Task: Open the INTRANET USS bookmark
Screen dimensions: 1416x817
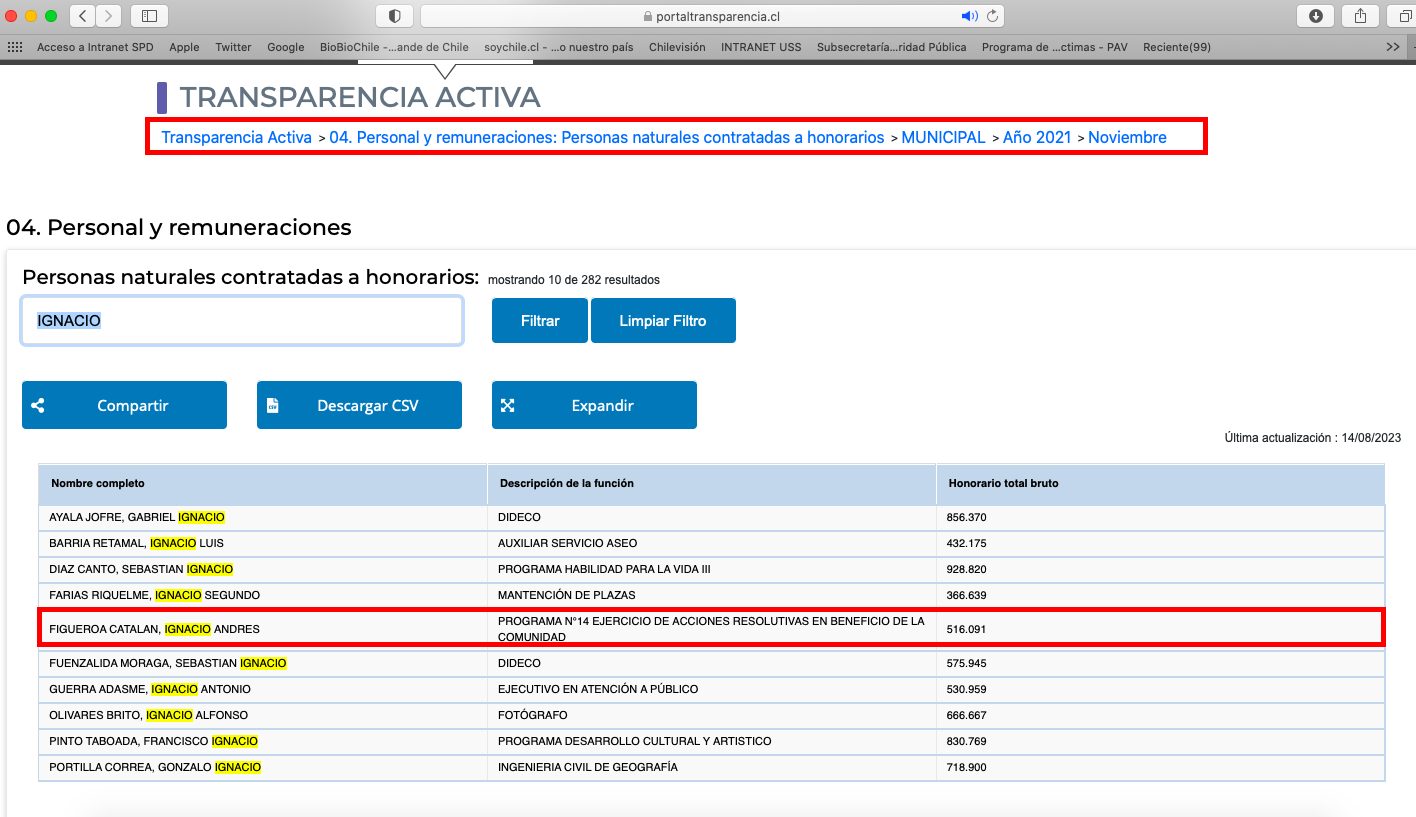Action: 761,47
